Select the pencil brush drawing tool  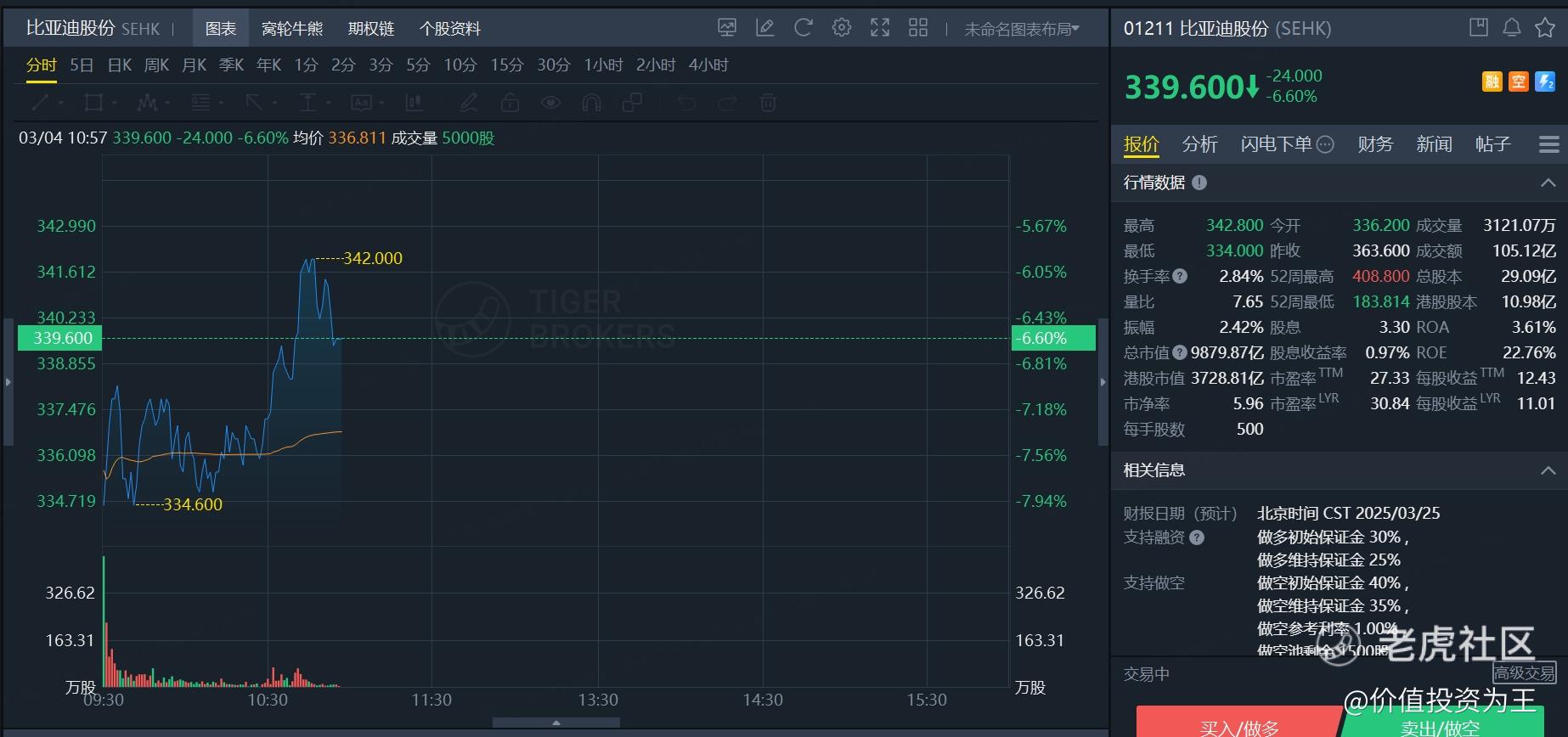[x=468, y=103]
